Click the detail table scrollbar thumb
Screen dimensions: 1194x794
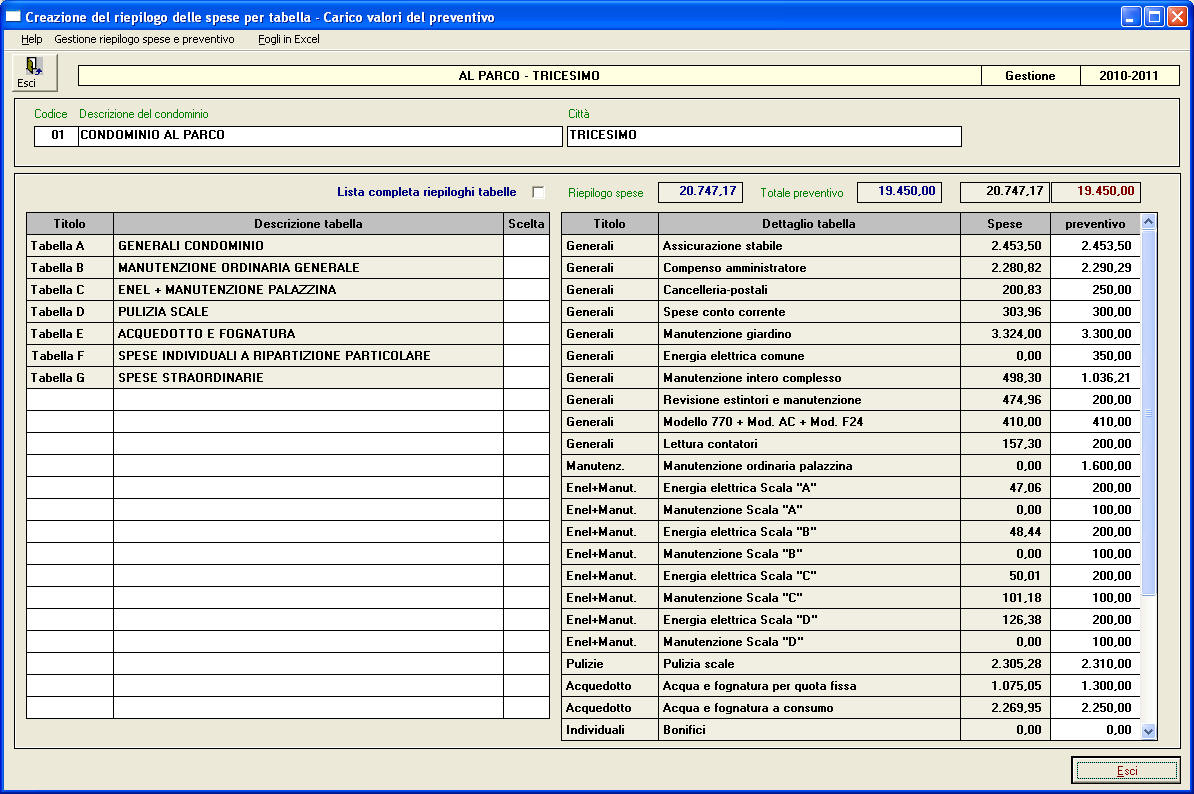[x=1149, y=413]
